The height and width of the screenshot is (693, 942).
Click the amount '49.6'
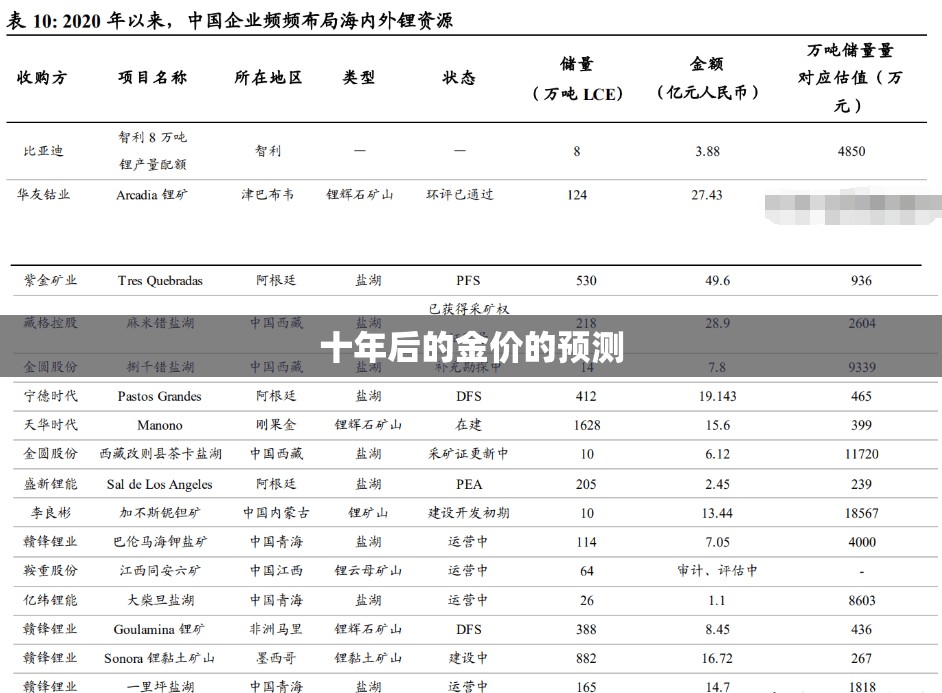coord(718,280)
